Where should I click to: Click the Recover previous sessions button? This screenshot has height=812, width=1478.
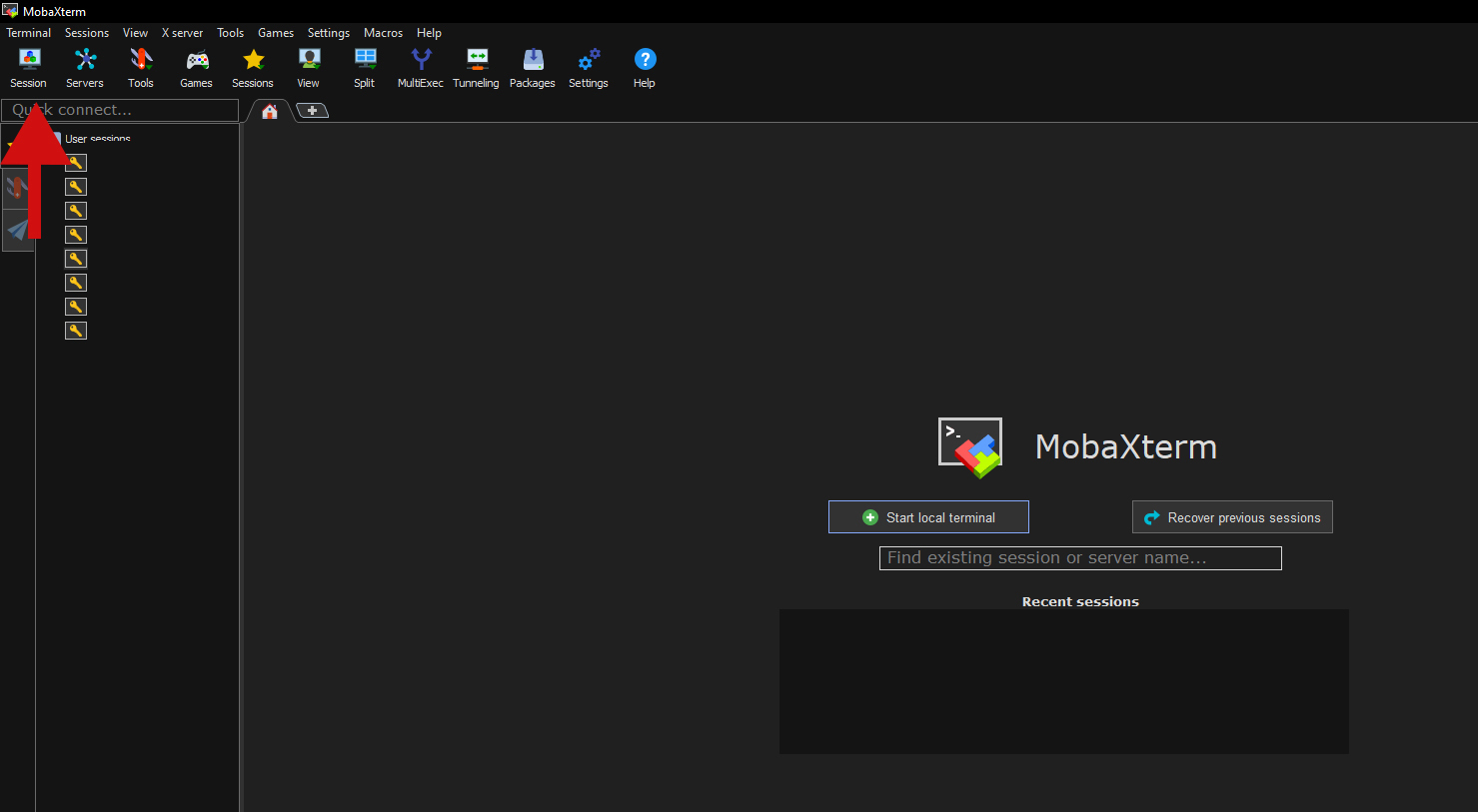click(1232, 517)
